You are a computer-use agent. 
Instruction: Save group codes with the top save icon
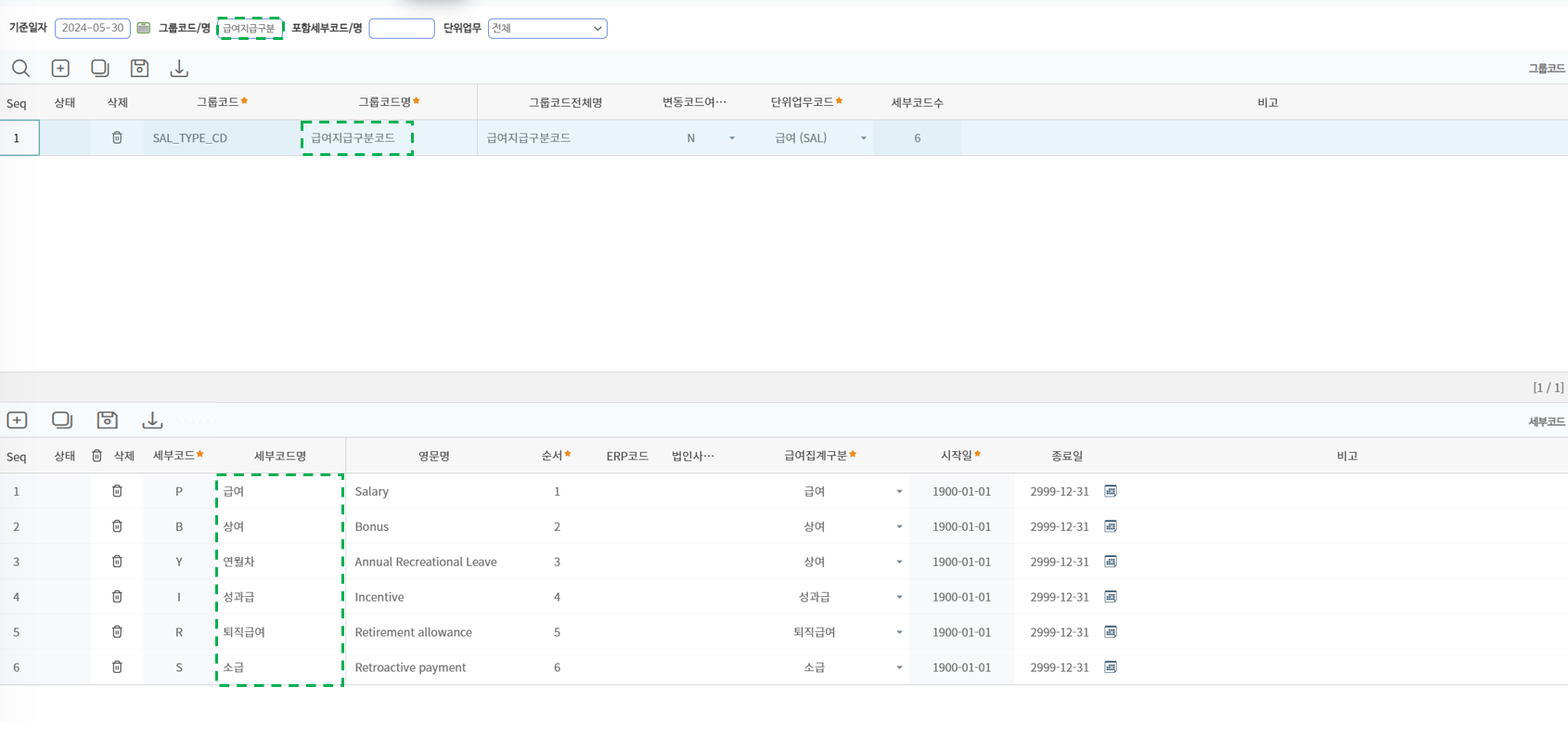139,68
